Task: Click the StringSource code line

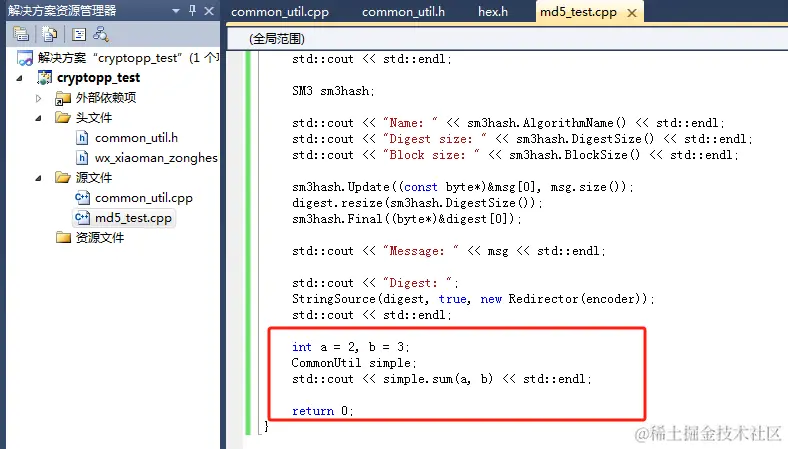Action: pyautogui.click(x=473, y=299)
